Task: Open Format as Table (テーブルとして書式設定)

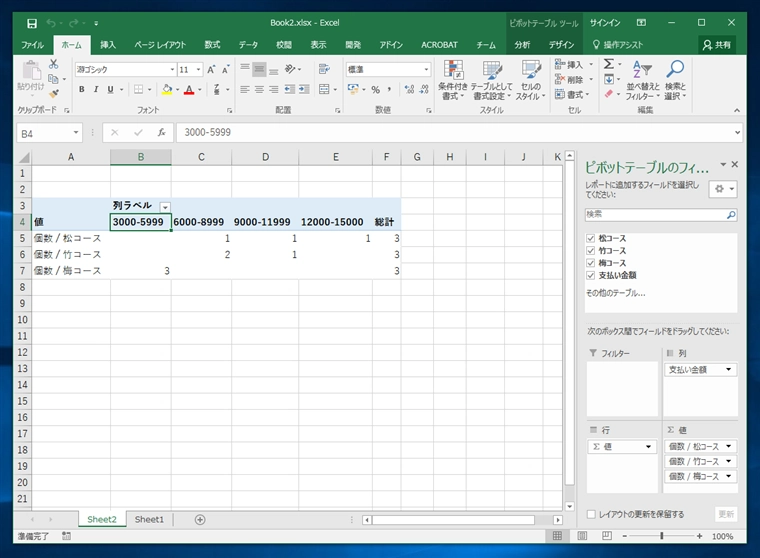Action: pos(491,80)
